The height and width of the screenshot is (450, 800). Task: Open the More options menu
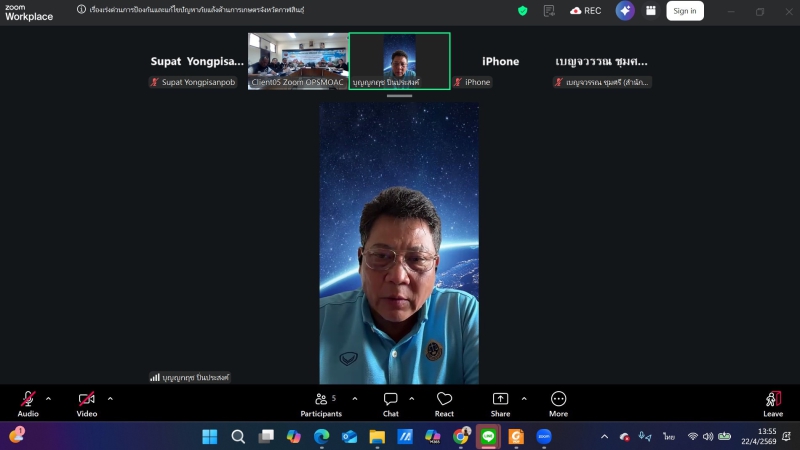click(x=558, y=402)
